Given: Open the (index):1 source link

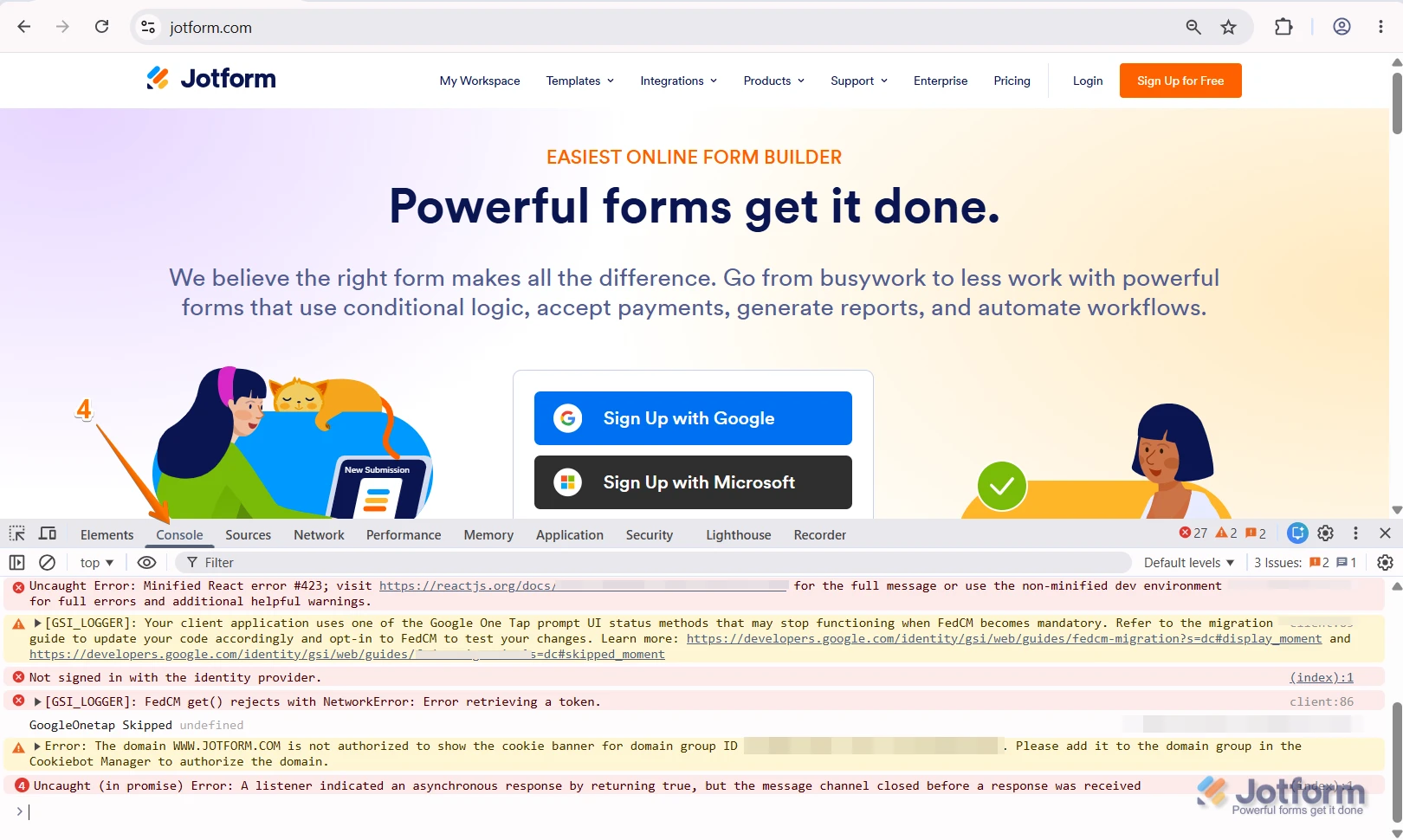Looking at the screenshot, I should (1322, 677).
